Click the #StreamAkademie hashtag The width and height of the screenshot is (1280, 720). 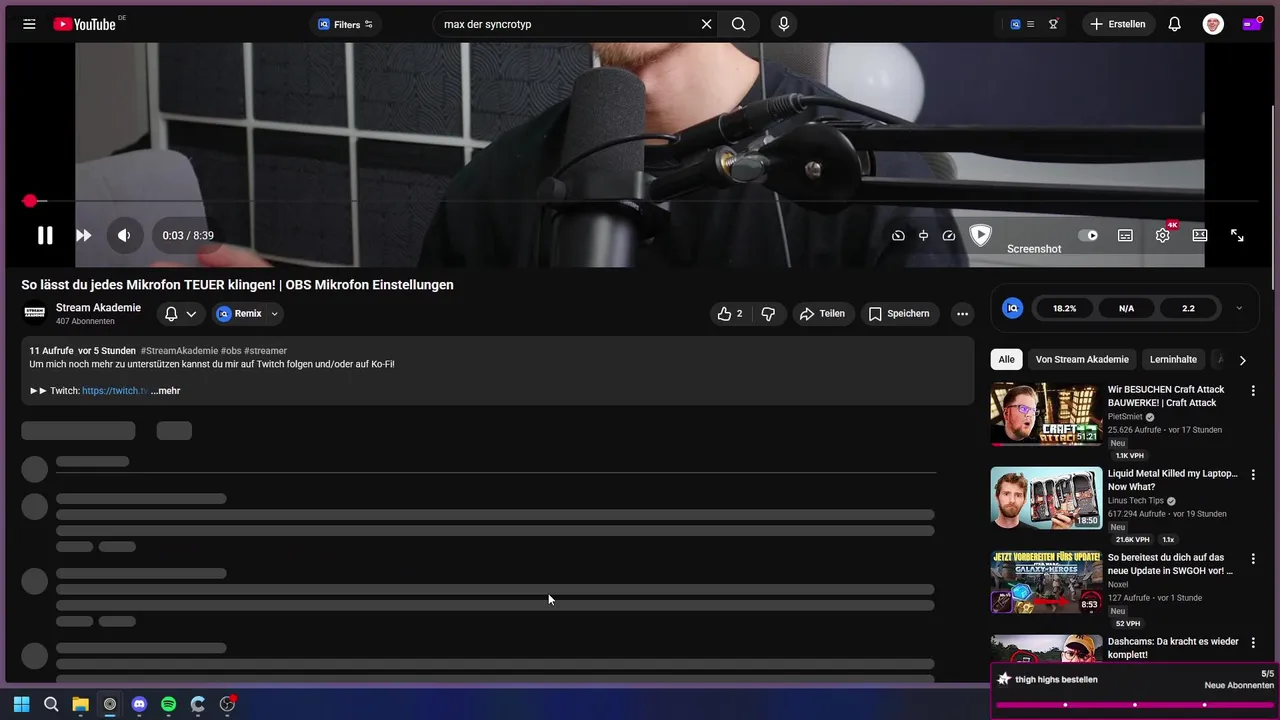pyautogui.click(x=179, y=351)
